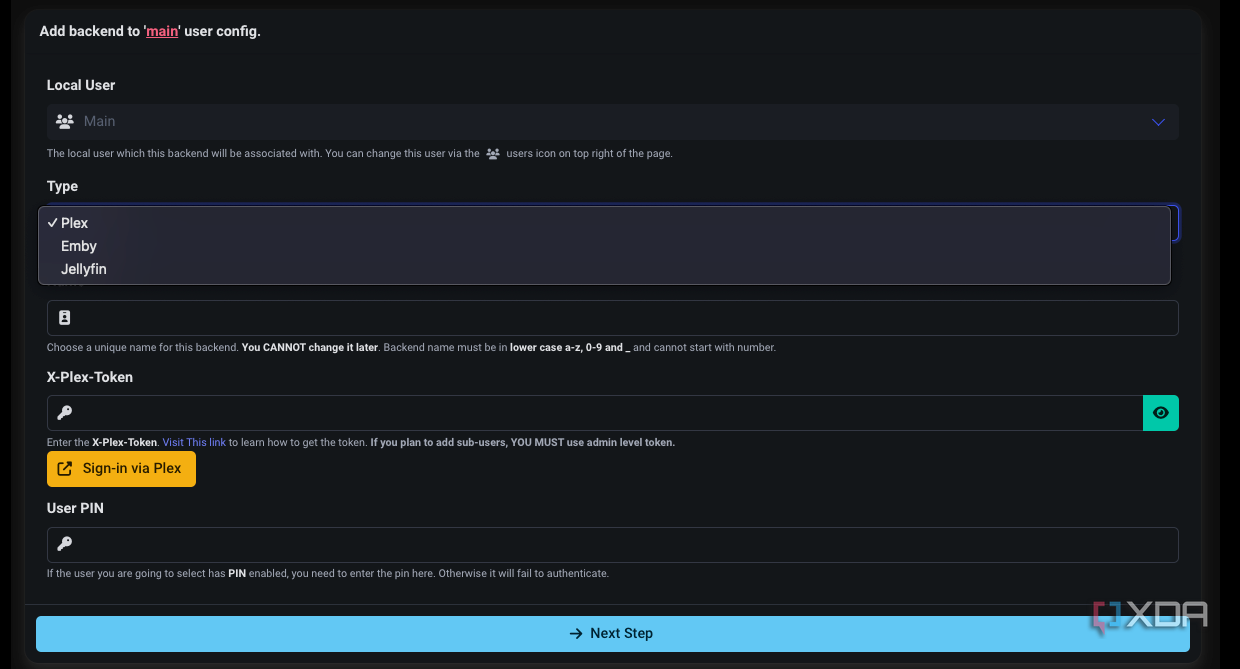Focus the X-Plex-Token input field

click(595, 413)
